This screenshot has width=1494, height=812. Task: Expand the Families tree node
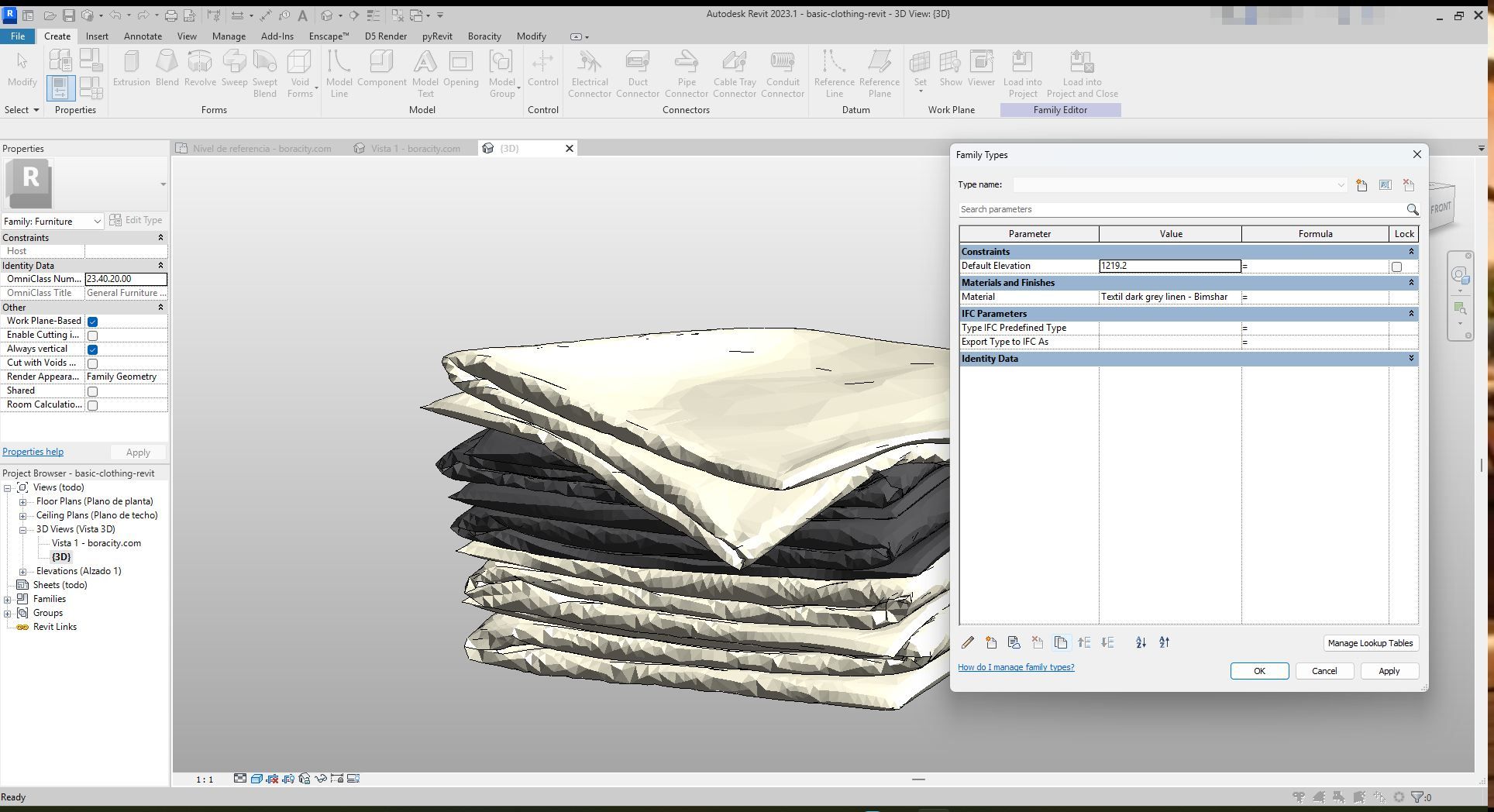point(8,600)
